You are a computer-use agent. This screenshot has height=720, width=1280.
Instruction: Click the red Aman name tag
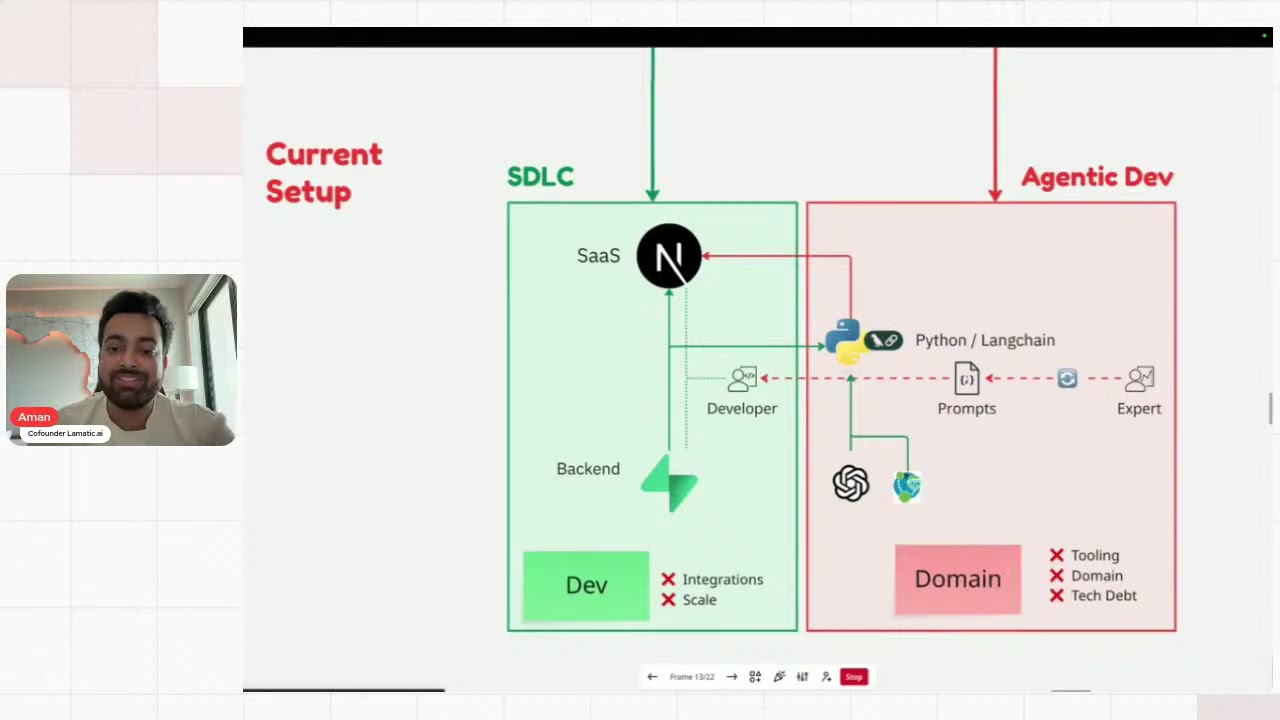pyautogui.click(x=34, y=417)
